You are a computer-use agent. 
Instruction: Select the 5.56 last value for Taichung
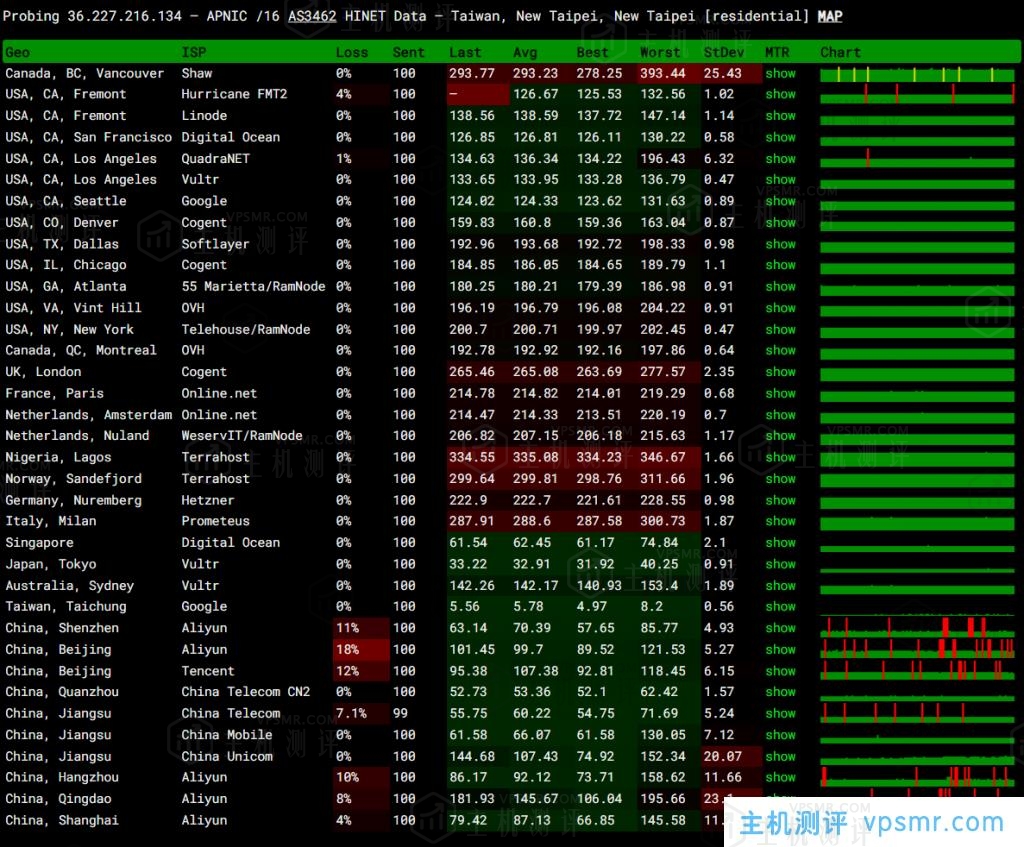click(465, 606)
